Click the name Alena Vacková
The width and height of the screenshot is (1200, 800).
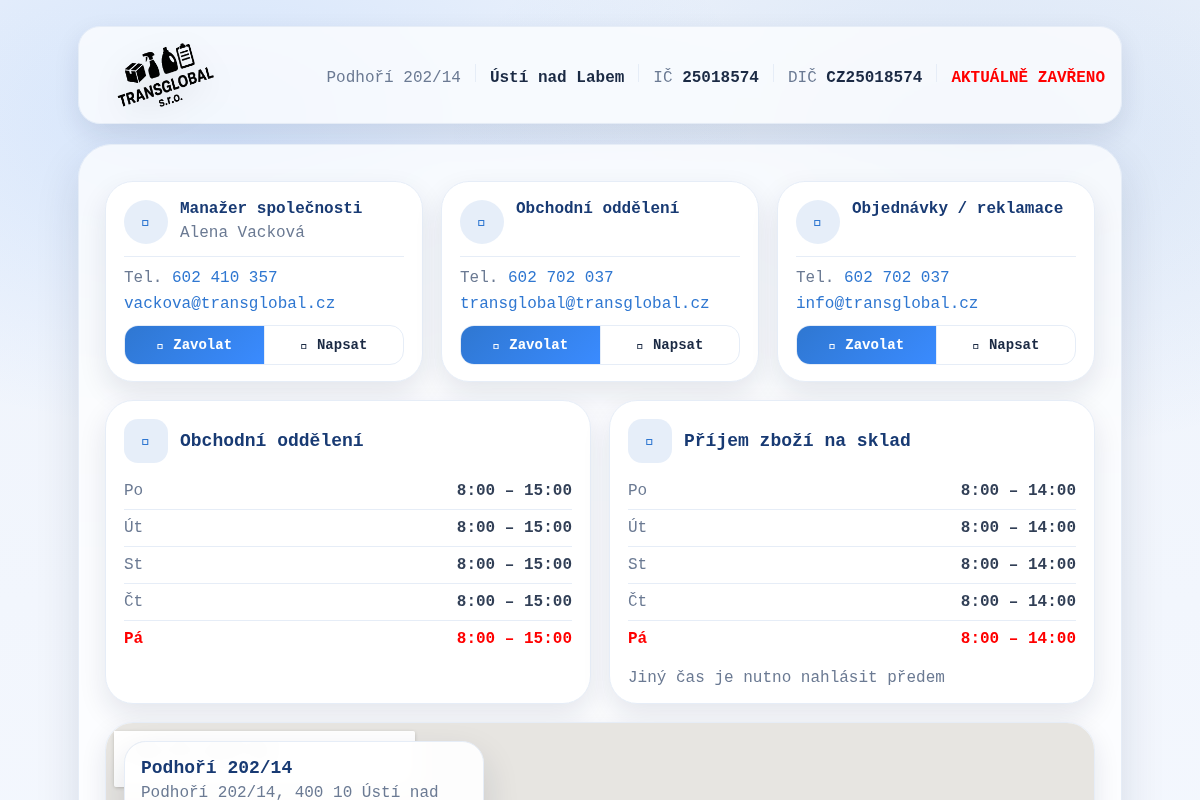tap(242, 233)
